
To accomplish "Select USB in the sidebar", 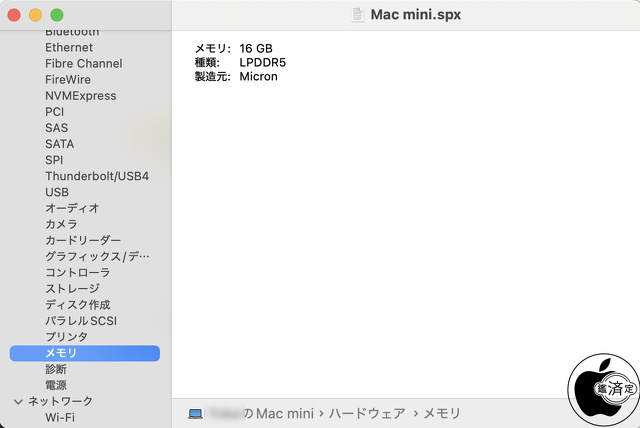I will [57, 192].
